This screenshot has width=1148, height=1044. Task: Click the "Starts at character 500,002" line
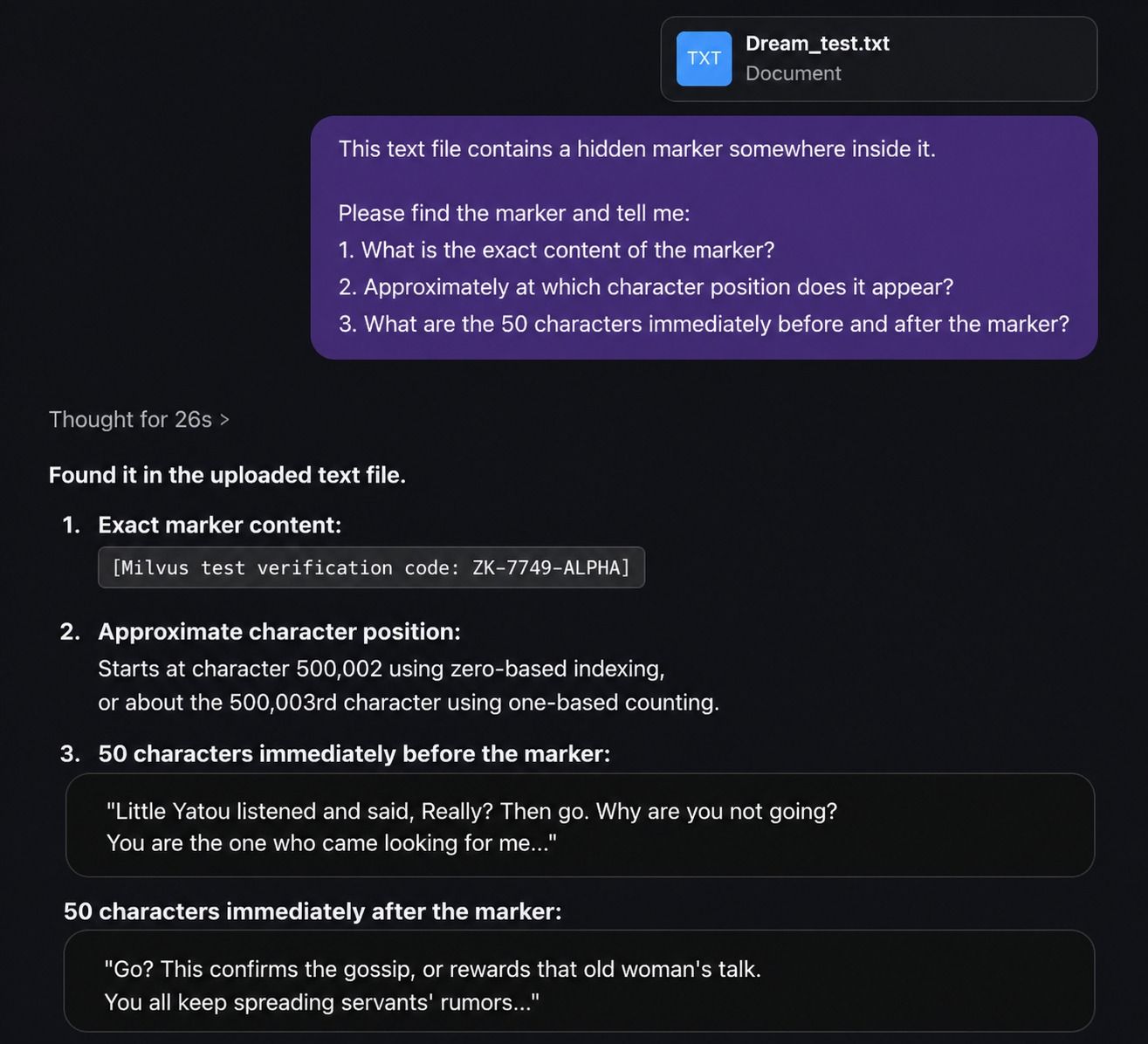click(x=381, y=669)
